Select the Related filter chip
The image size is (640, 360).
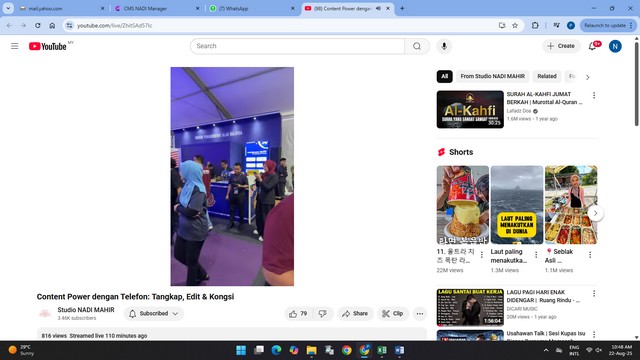coord(547,76)
